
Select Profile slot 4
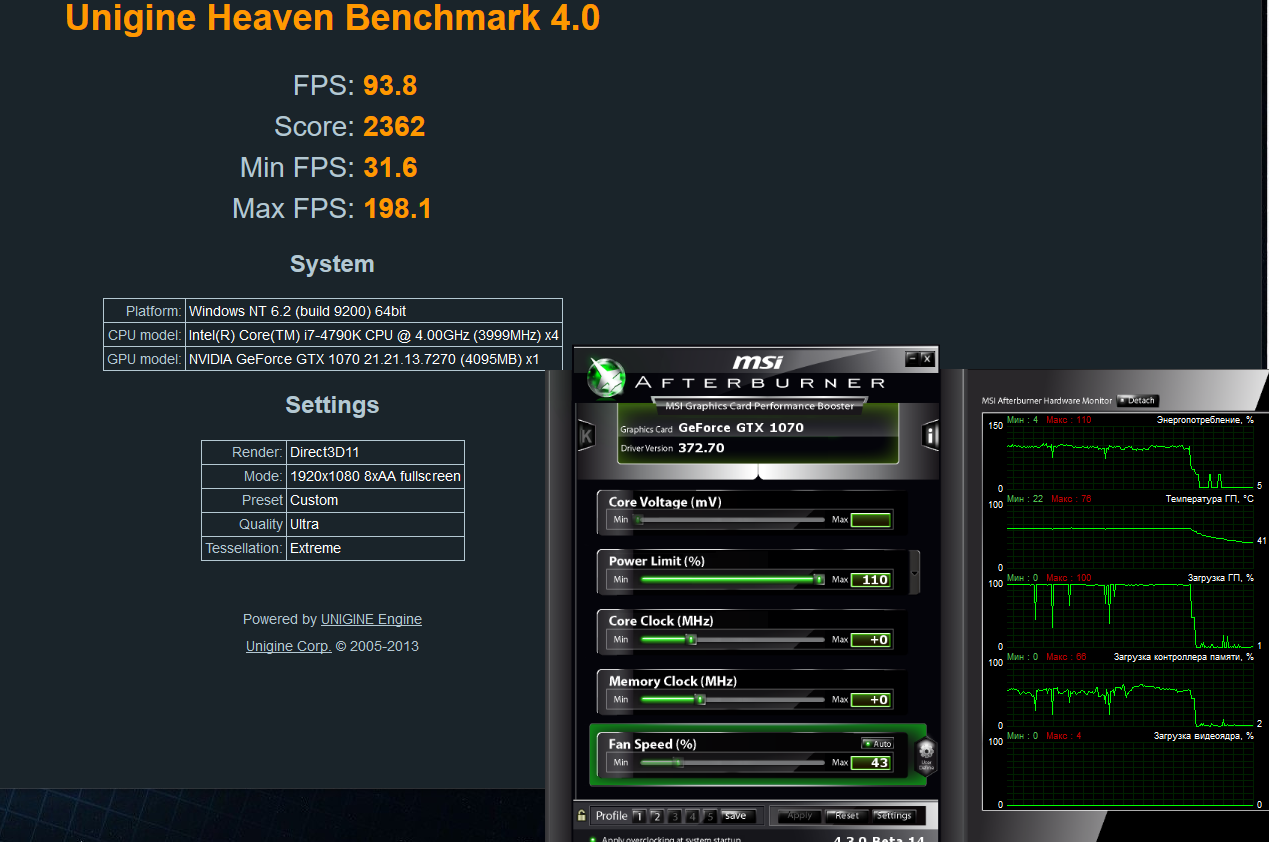(693, 816)
